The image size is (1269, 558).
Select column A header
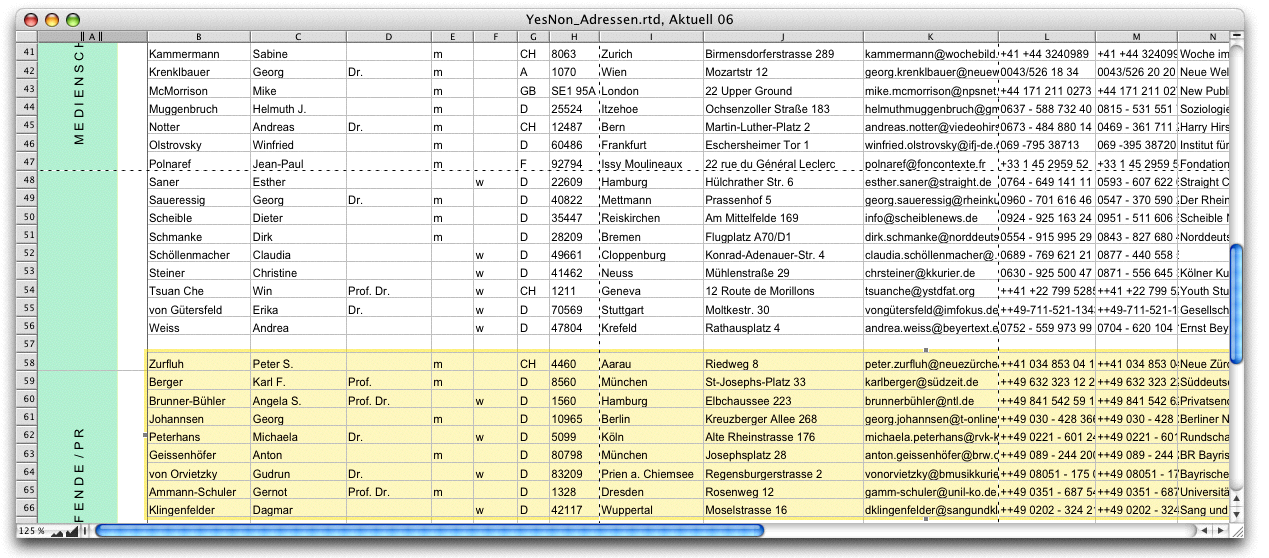pyautogui.click(x=92, y=36)
